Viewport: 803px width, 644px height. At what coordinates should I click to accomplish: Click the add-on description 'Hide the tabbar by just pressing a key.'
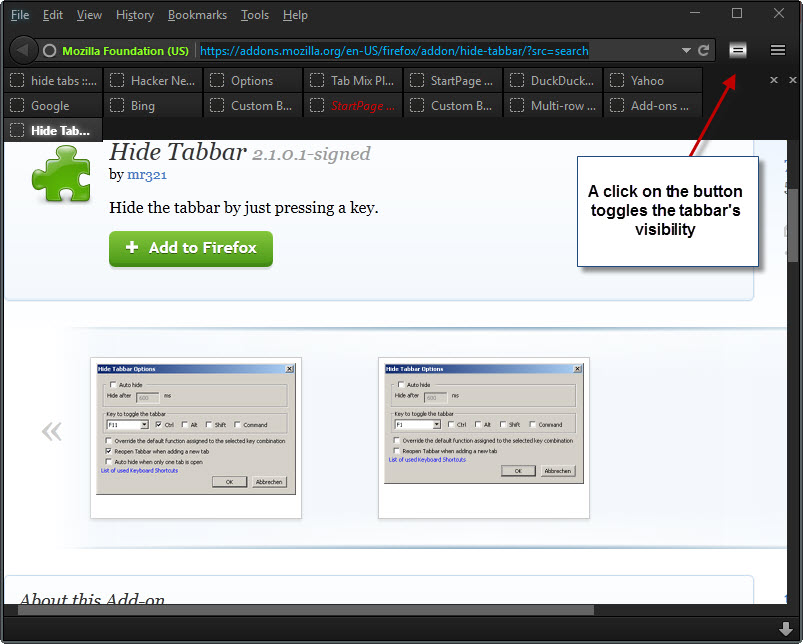coord(244,207)
